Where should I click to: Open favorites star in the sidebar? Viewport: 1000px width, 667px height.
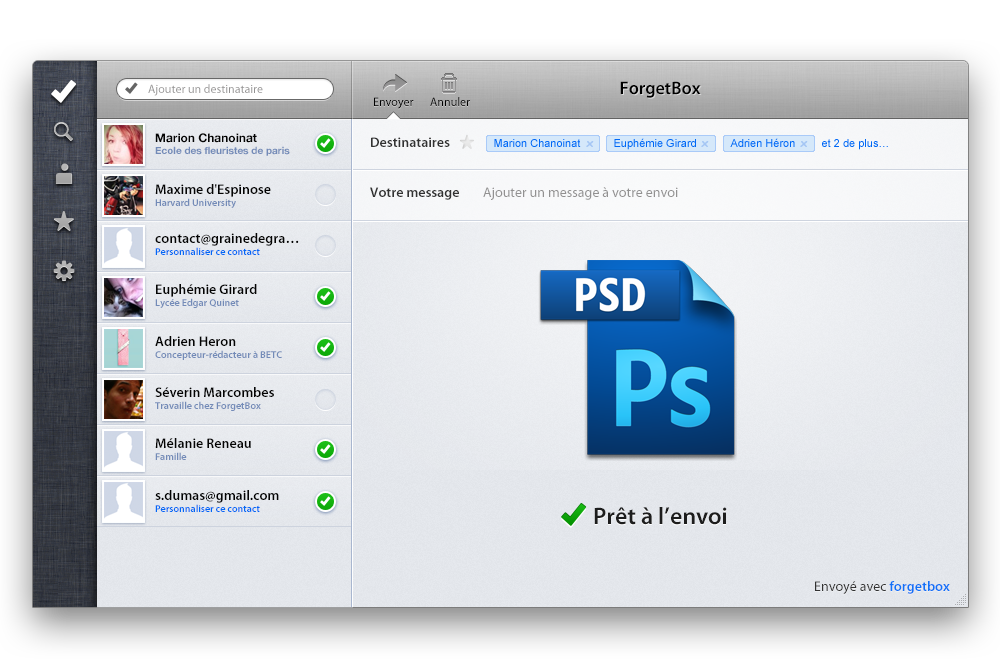[x=64, y=222]
